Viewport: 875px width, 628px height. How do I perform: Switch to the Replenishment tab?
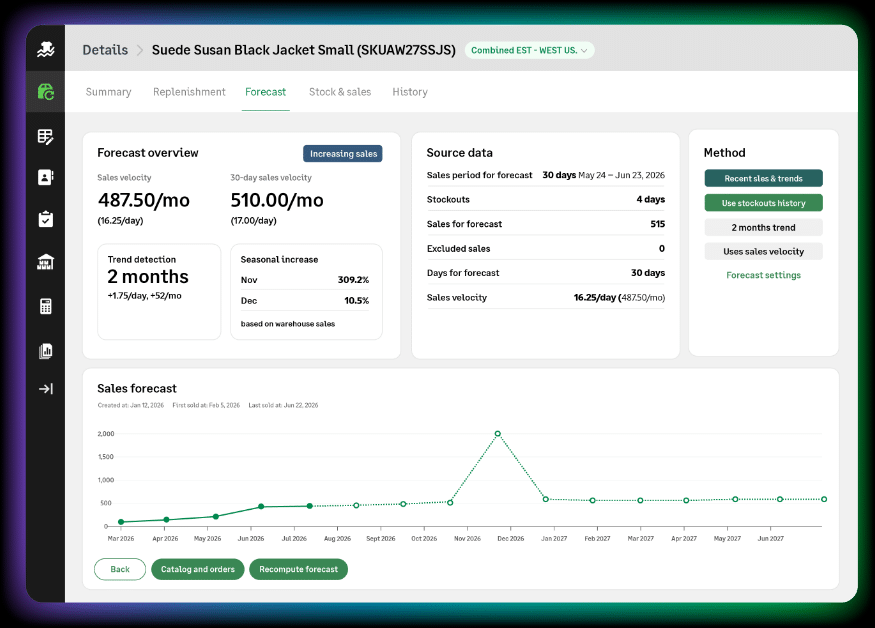click(189, 92)
